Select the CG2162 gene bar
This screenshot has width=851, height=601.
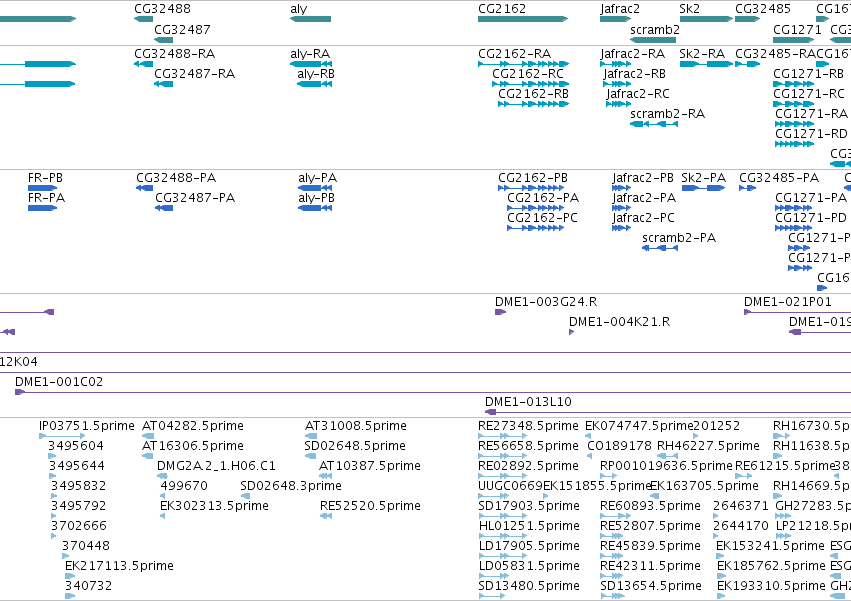point(523,19)
